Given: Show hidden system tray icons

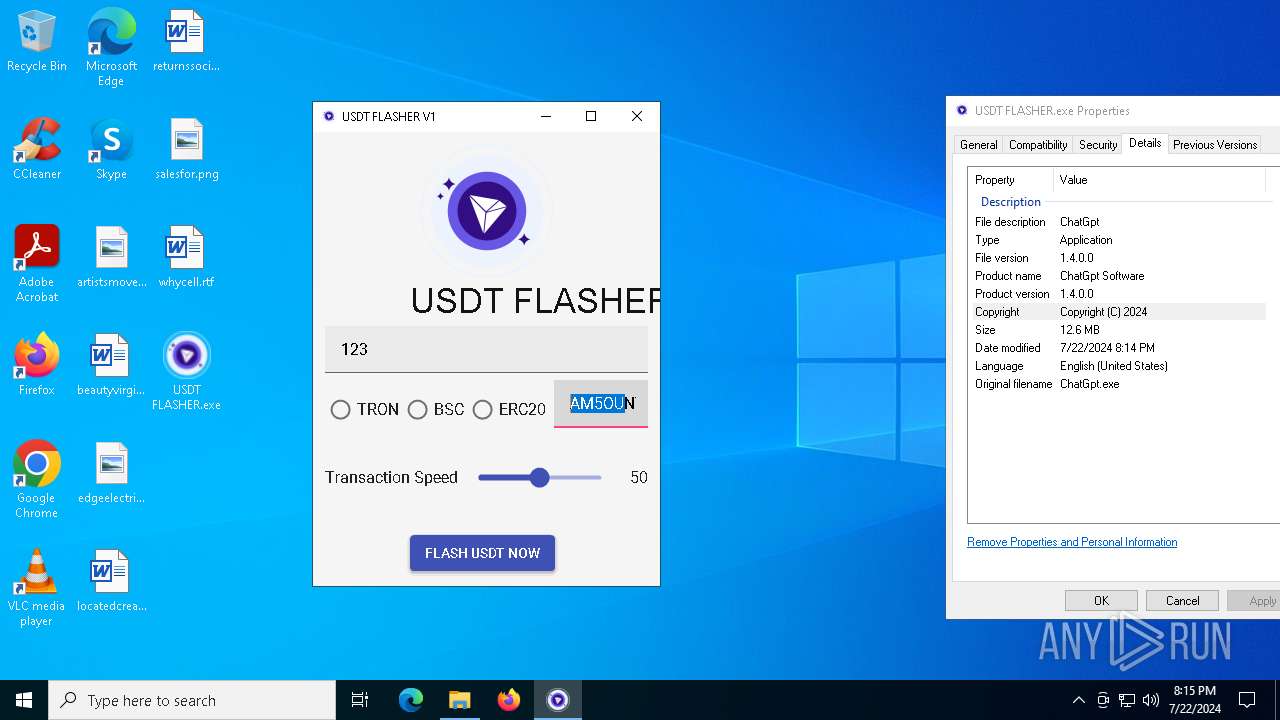Looking at the screenshot, I should (1078, 700).
